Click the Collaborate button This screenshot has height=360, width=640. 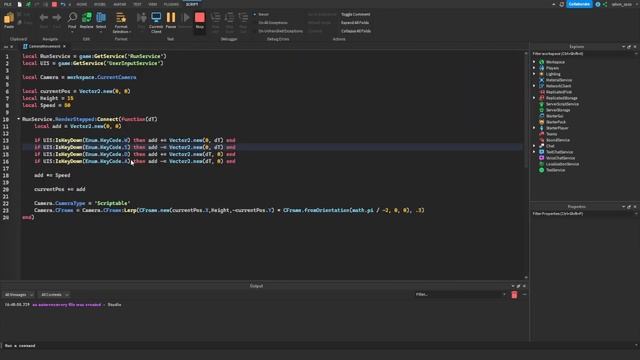pyautogui.click(x=579, y=4)
